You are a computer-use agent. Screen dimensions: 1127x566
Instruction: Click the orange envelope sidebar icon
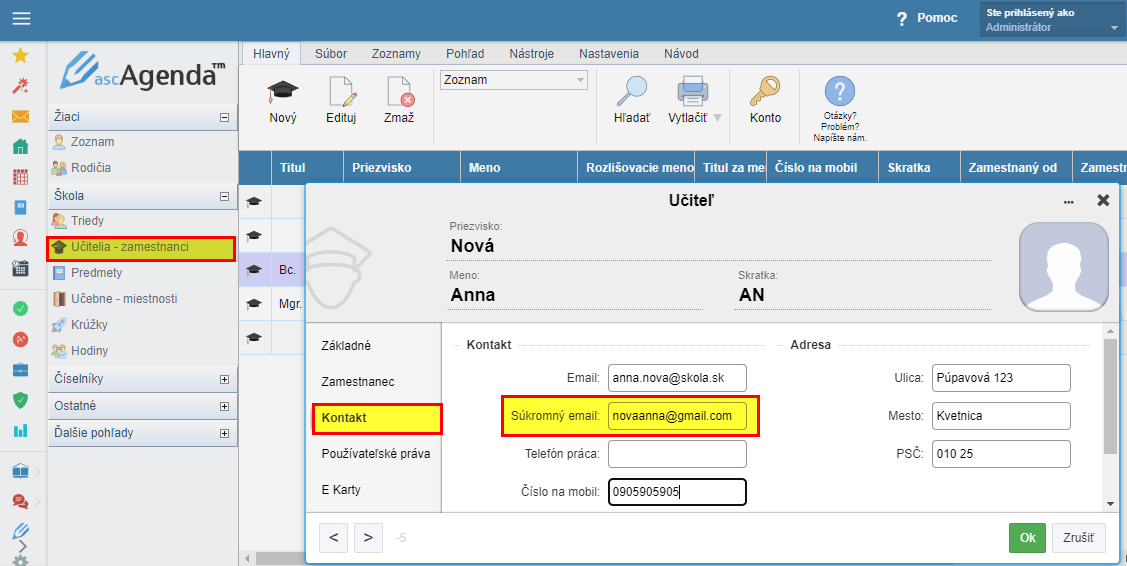click(x=20, y=117)
